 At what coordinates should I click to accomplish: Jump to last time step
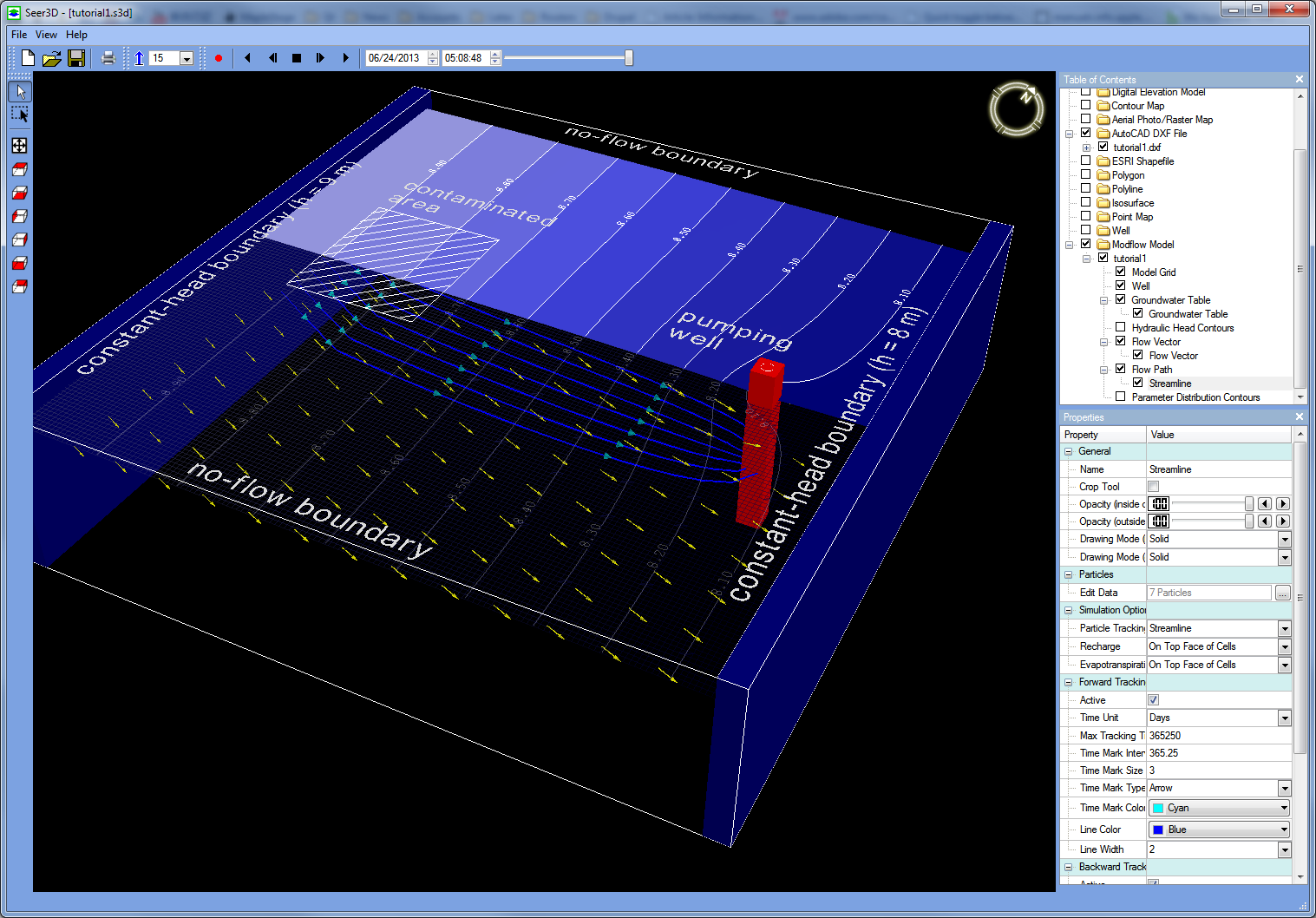(x=345, y=58)
